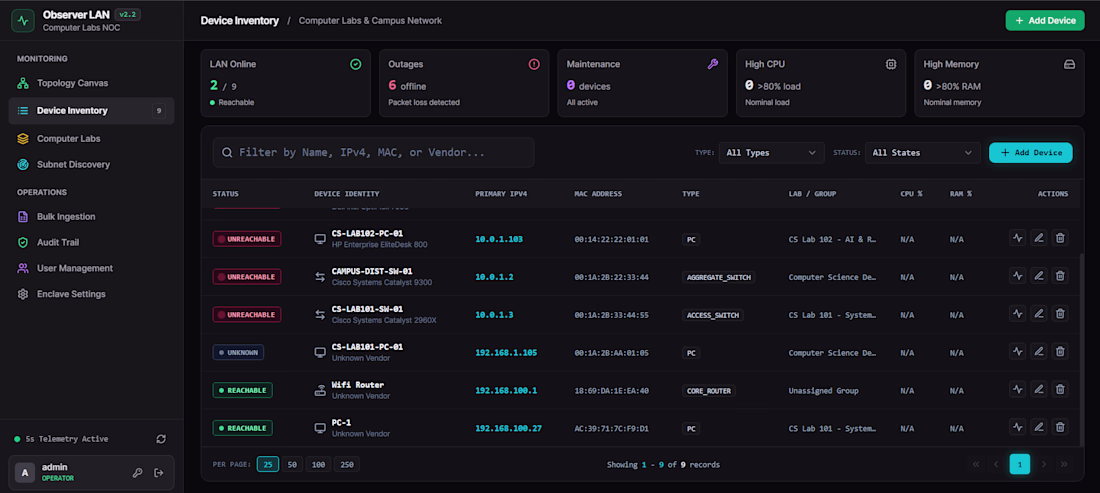Click the UNKNOWN status badge

239,352
